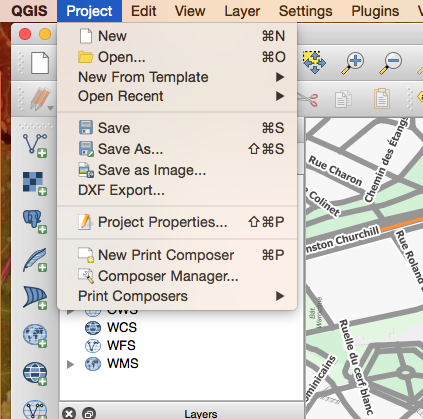The height and width of the screenshot is (419, 423).
Task: Open the Layer menu
Action: click(242, 11)
